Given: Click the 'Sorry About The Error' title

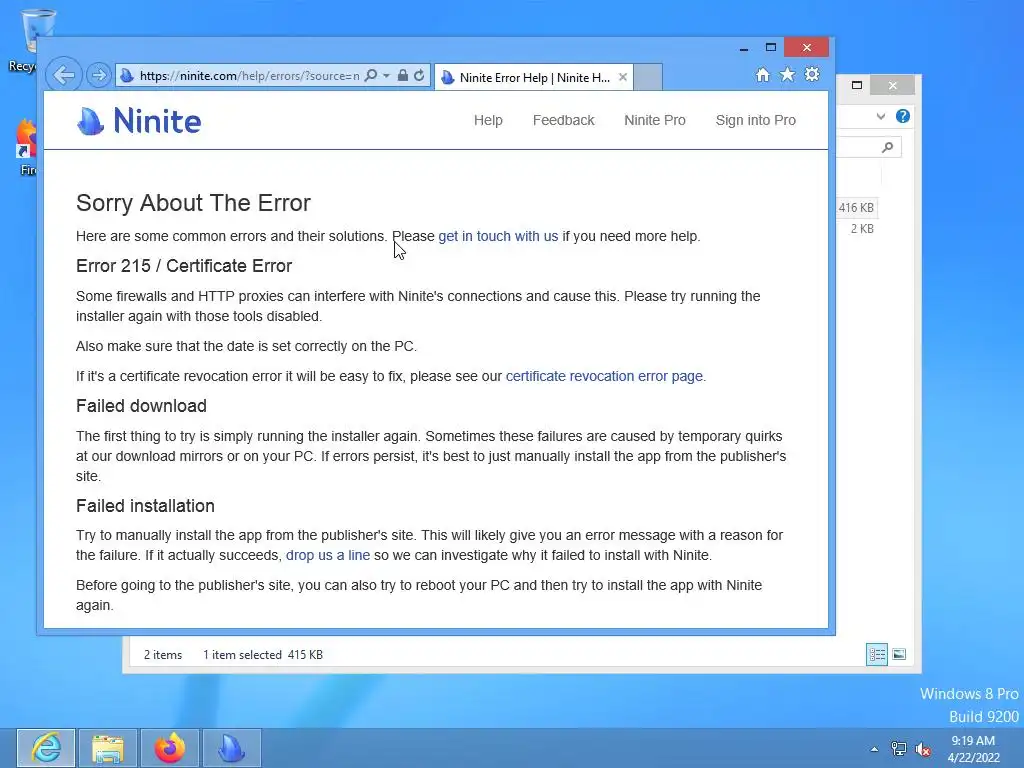Looking at the screenshot, I should coord(193,203).
